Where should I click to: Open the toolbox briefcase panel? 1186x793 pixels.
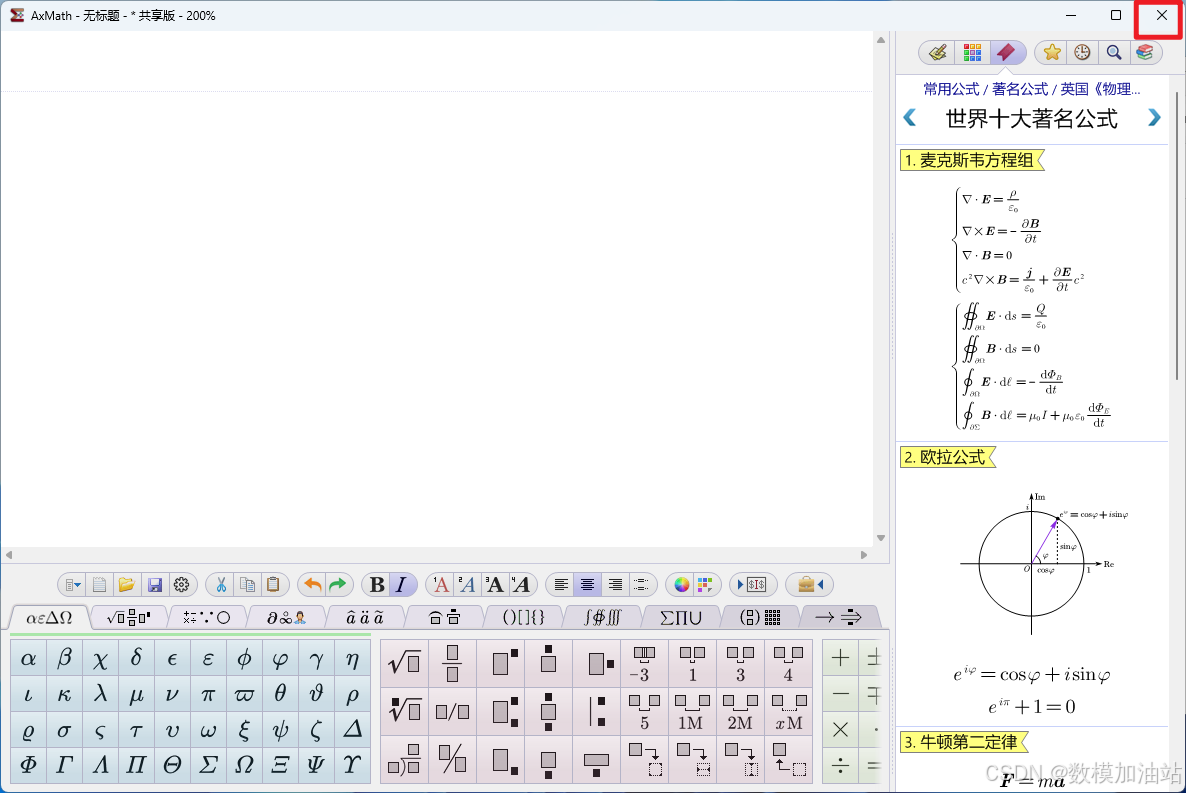[810, 585]
